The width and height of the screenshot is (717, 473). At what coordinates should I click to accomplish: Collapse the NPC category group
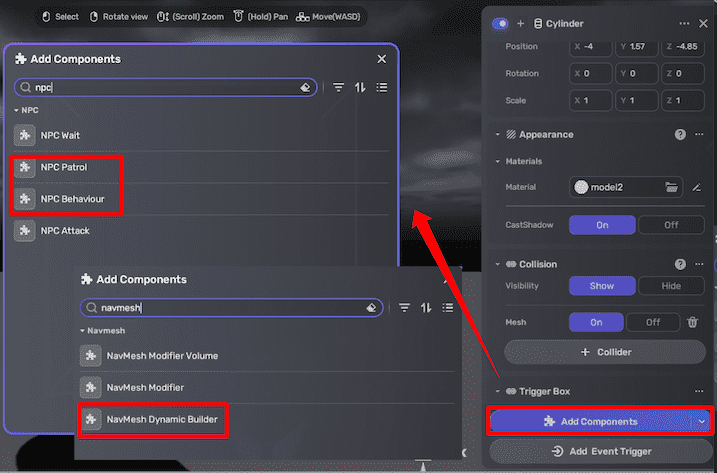pos(16,110)
